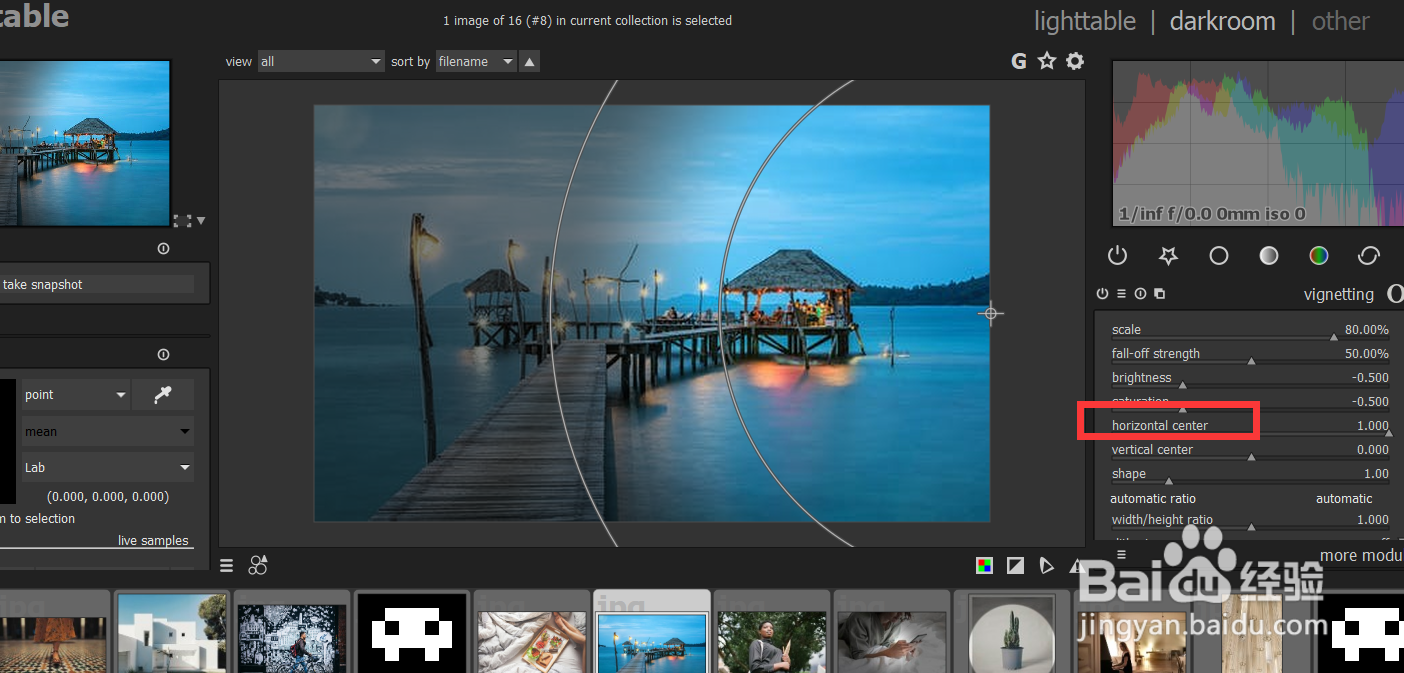Viewport: 1404px width, 673px height.
Task: Show colour modules group icon
Action: point(1319,256)
